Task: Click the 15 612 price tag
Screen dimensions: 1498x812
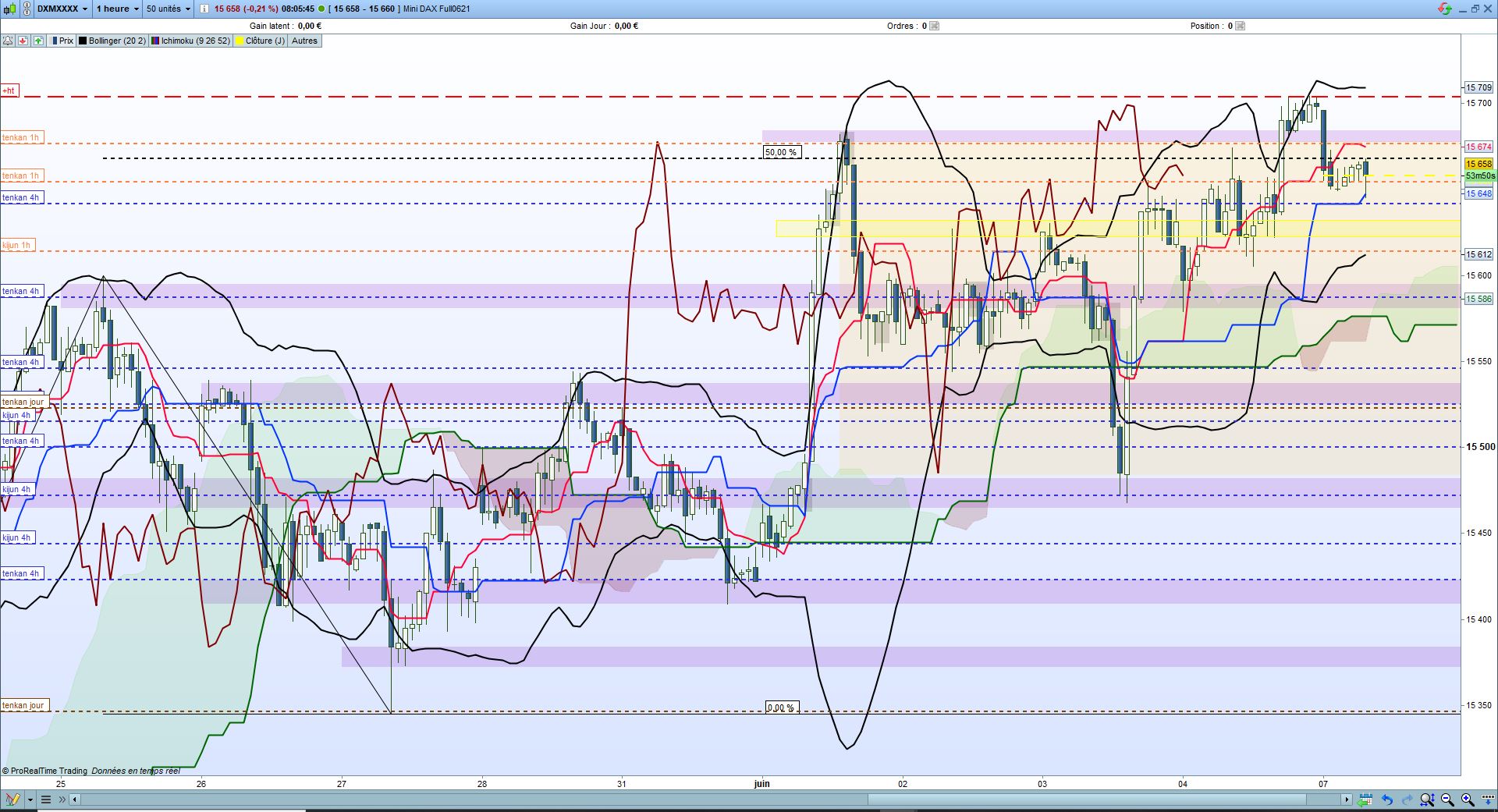Action: [x=1478, y=254]
